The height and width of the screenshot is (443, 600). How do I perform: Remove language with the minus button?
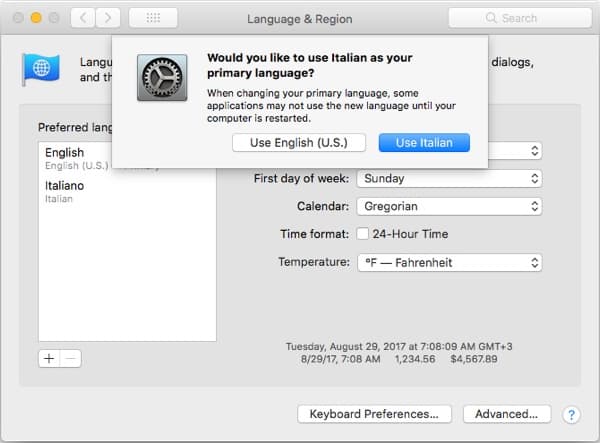(70, 359)
